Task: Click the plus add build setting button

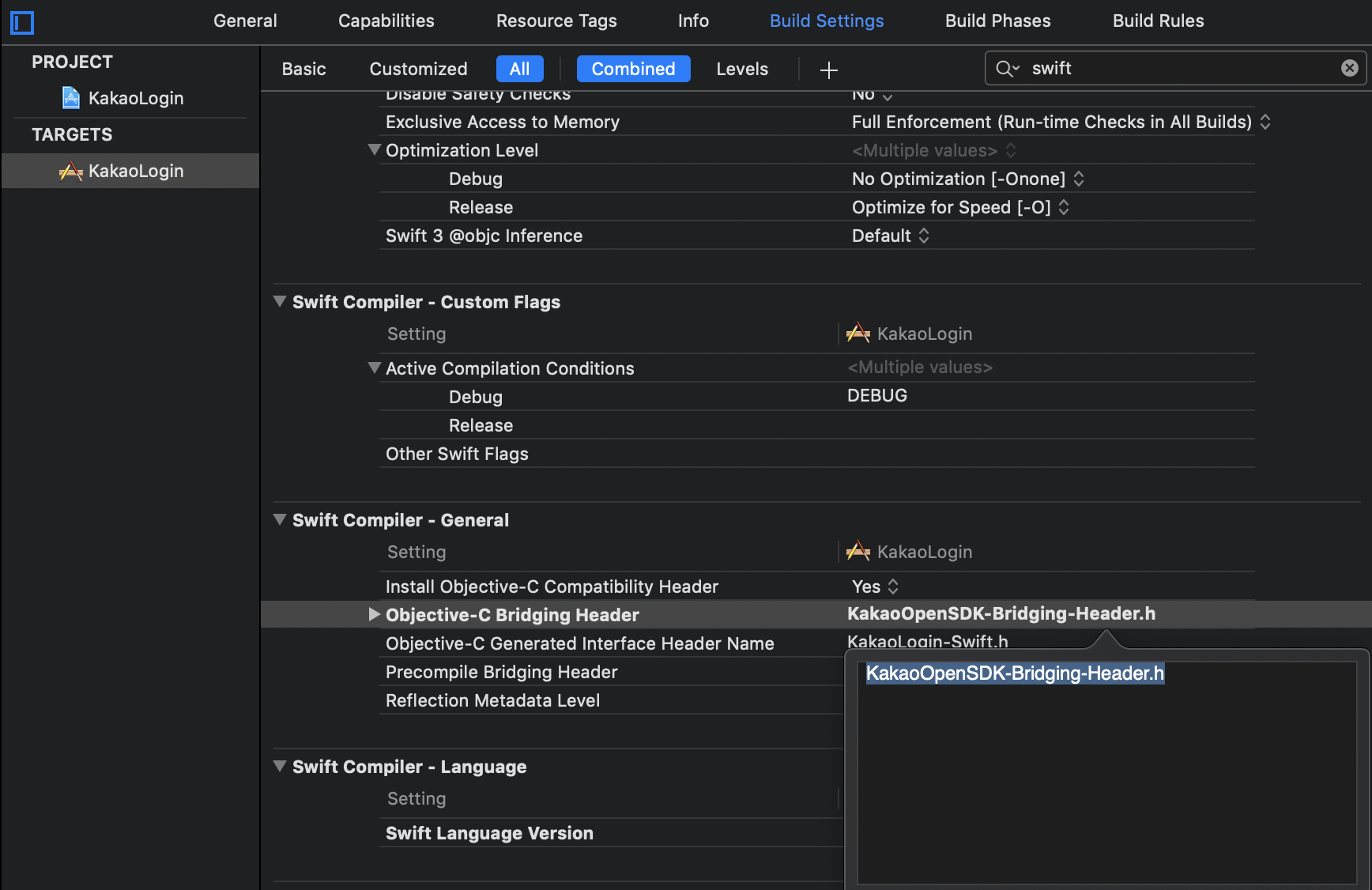Action: (x=829, y=70)
